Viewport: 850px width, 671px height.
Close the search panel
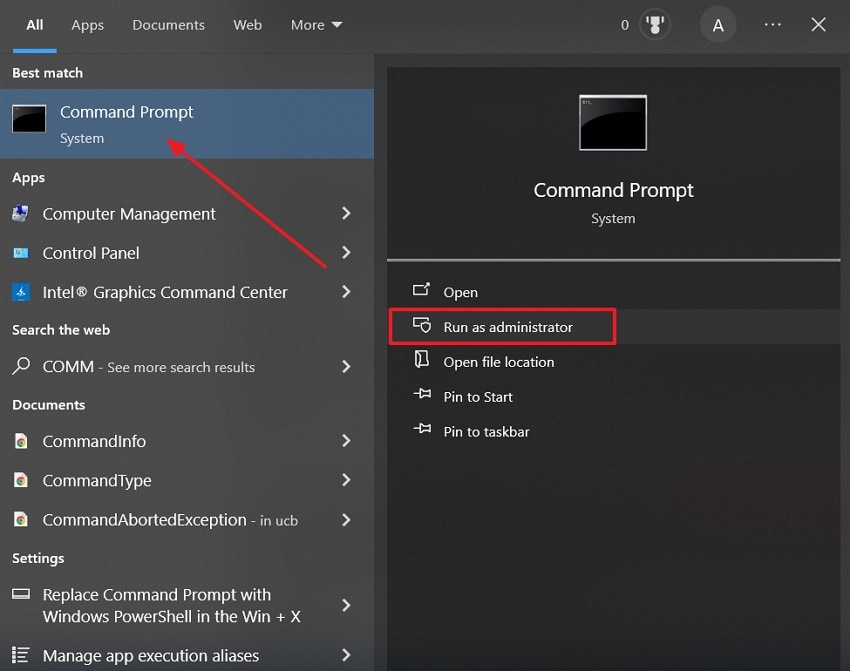[x=818, y=24]
